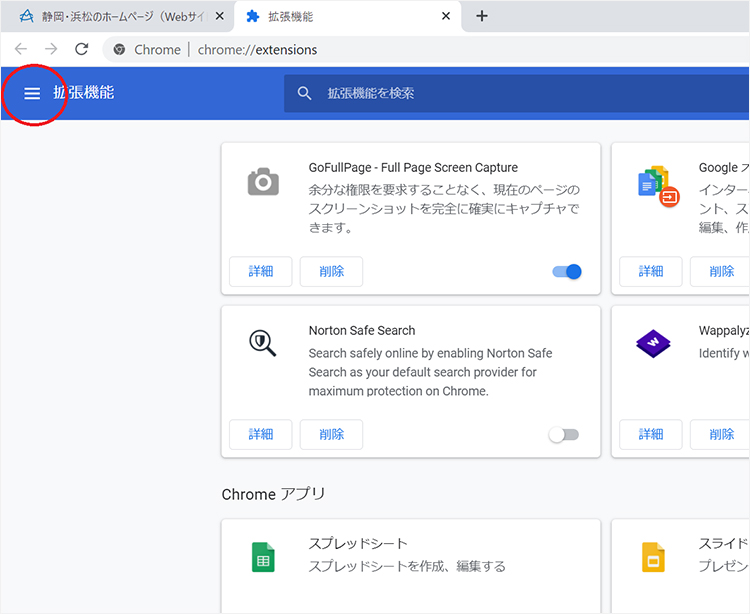Click the Google Docs Offline icon

pyautogui.click(x=659, y=186)
